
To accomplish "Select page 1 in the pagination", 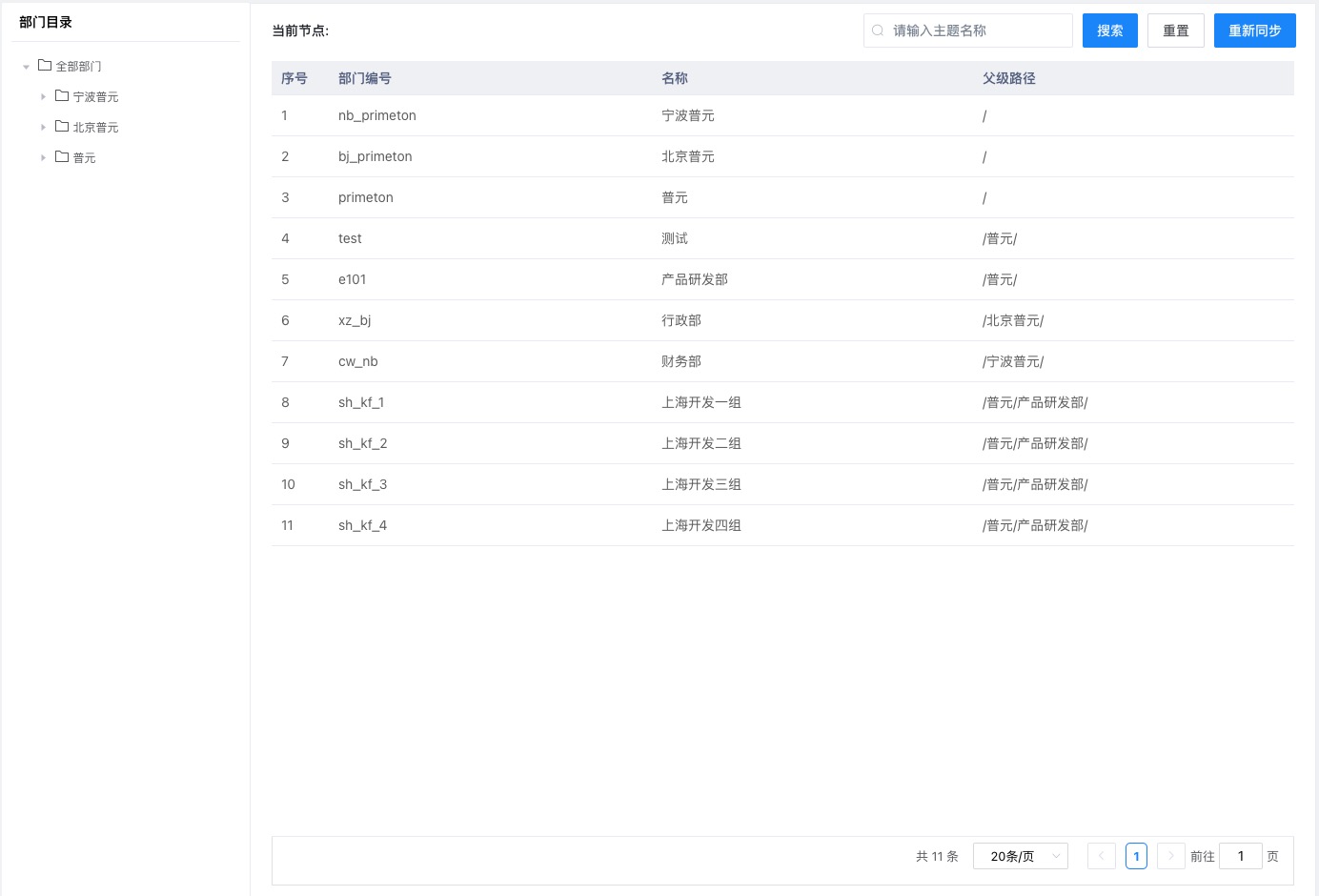I will [x=1136, y=856].
